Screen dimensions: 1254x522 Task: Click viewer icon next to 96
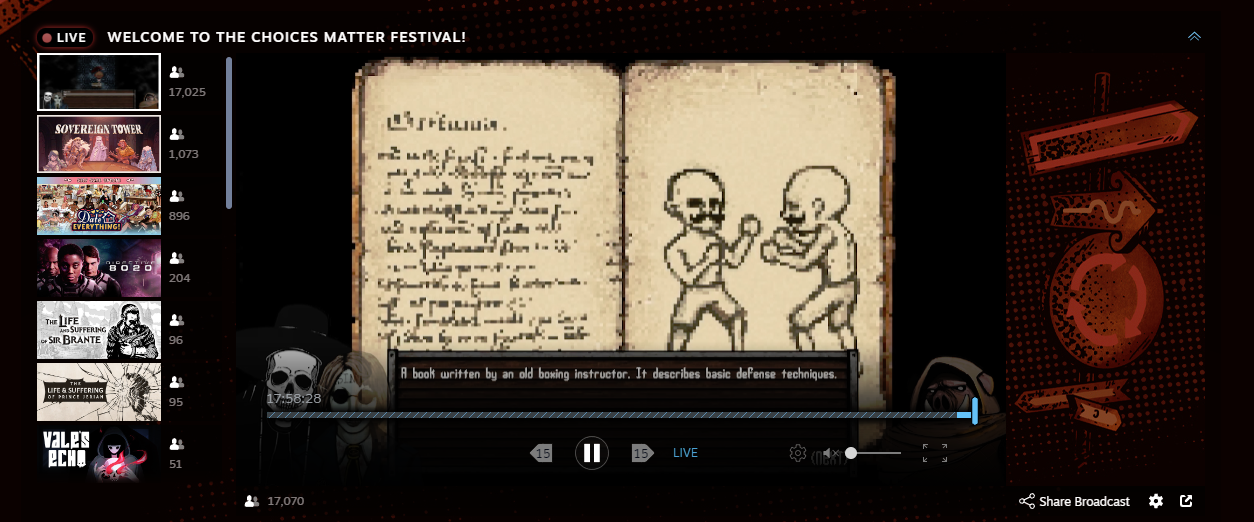[x=177, y=320]
